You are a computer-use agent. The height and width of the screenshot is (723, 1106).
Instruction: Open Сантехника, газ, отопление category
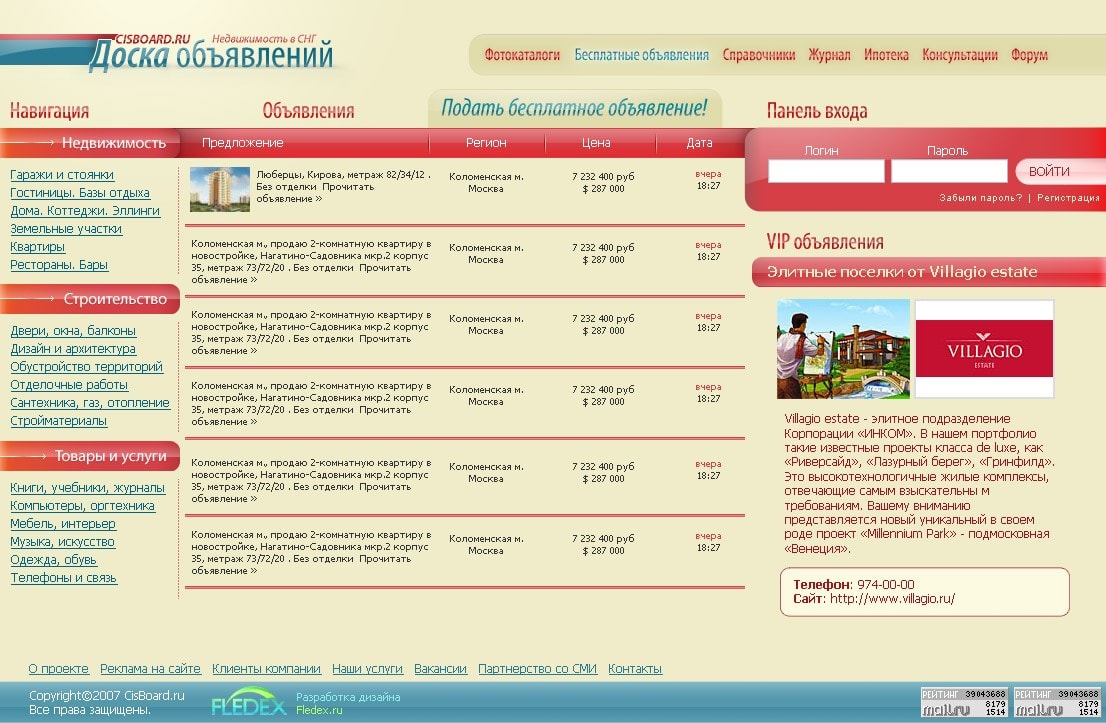(x=90, y=403)
